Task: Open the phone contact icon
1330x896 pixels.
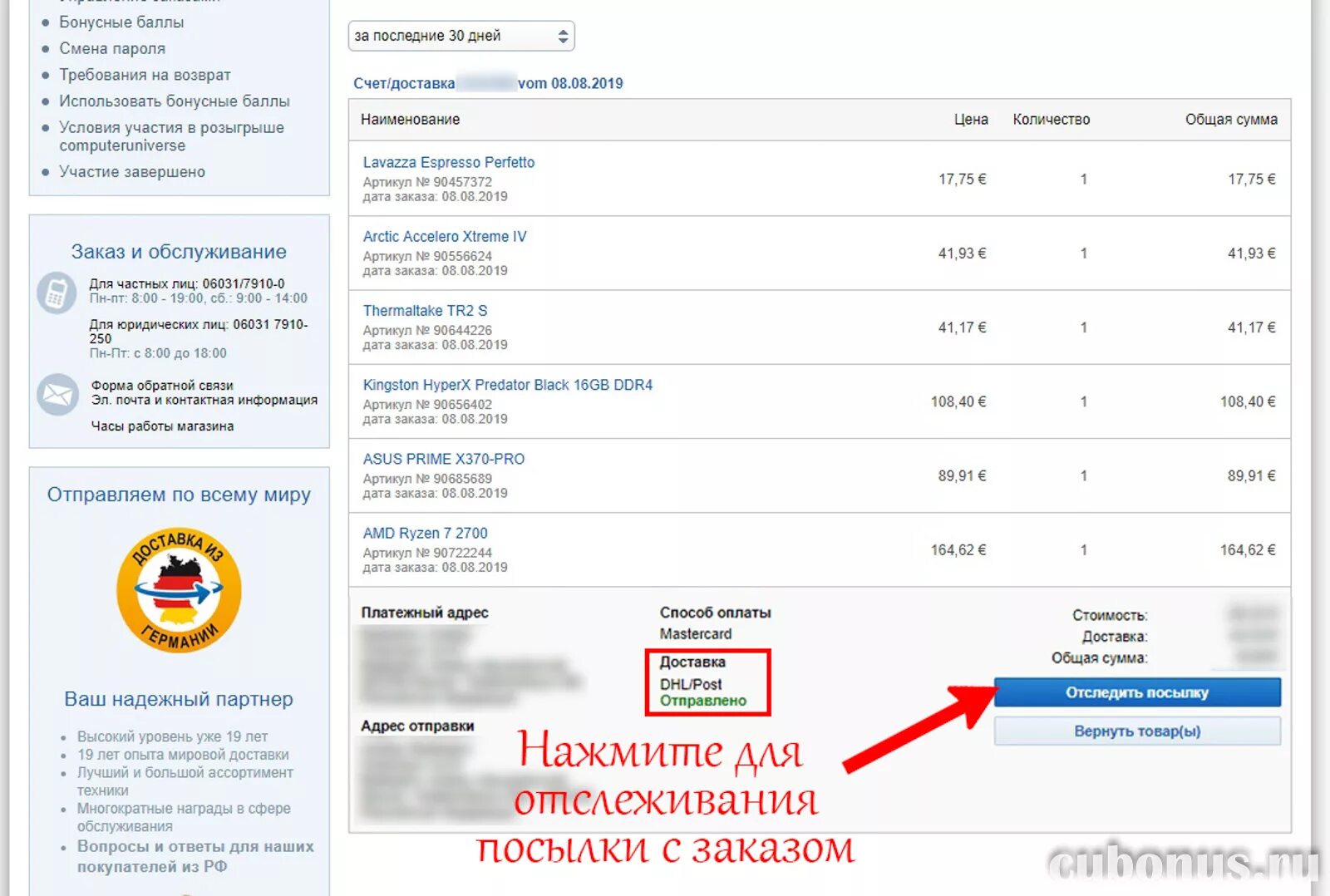Action: 57,293
